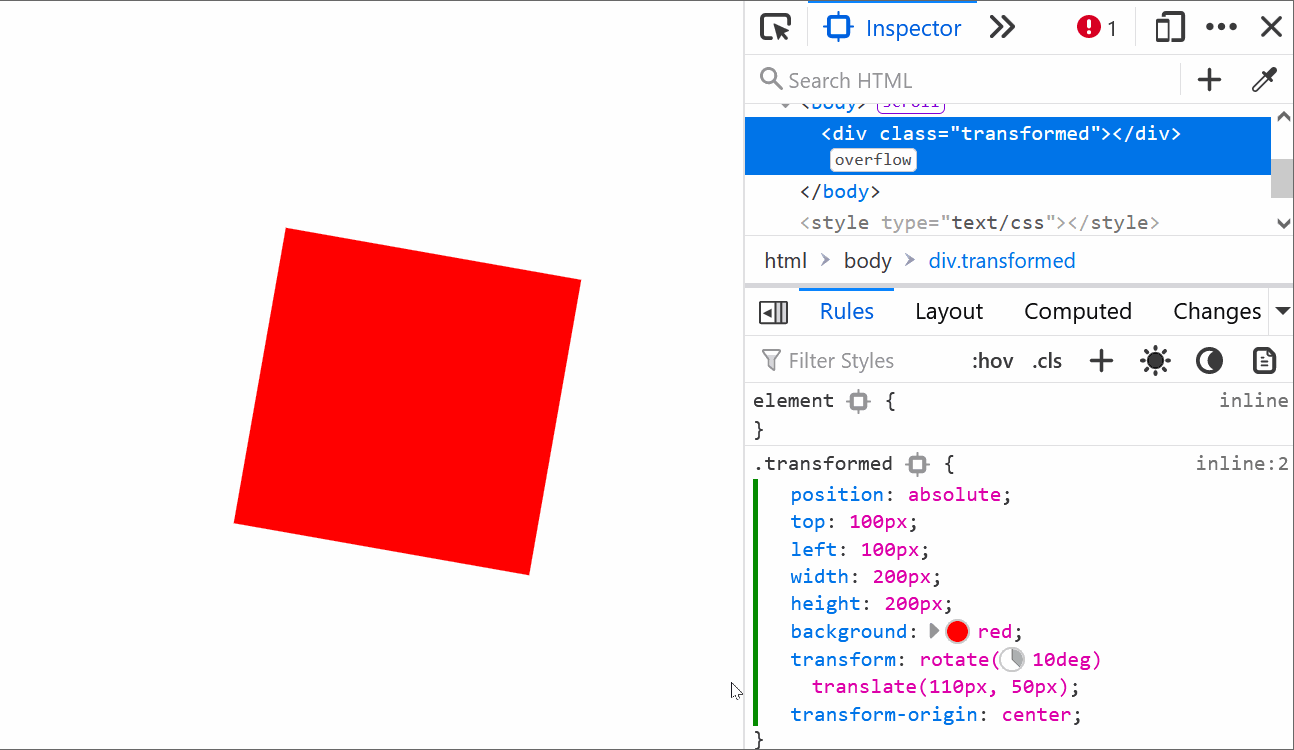Open the inline:2 stylesheet source link
The image size is (1294, 750).
[x=1242, y=464]
